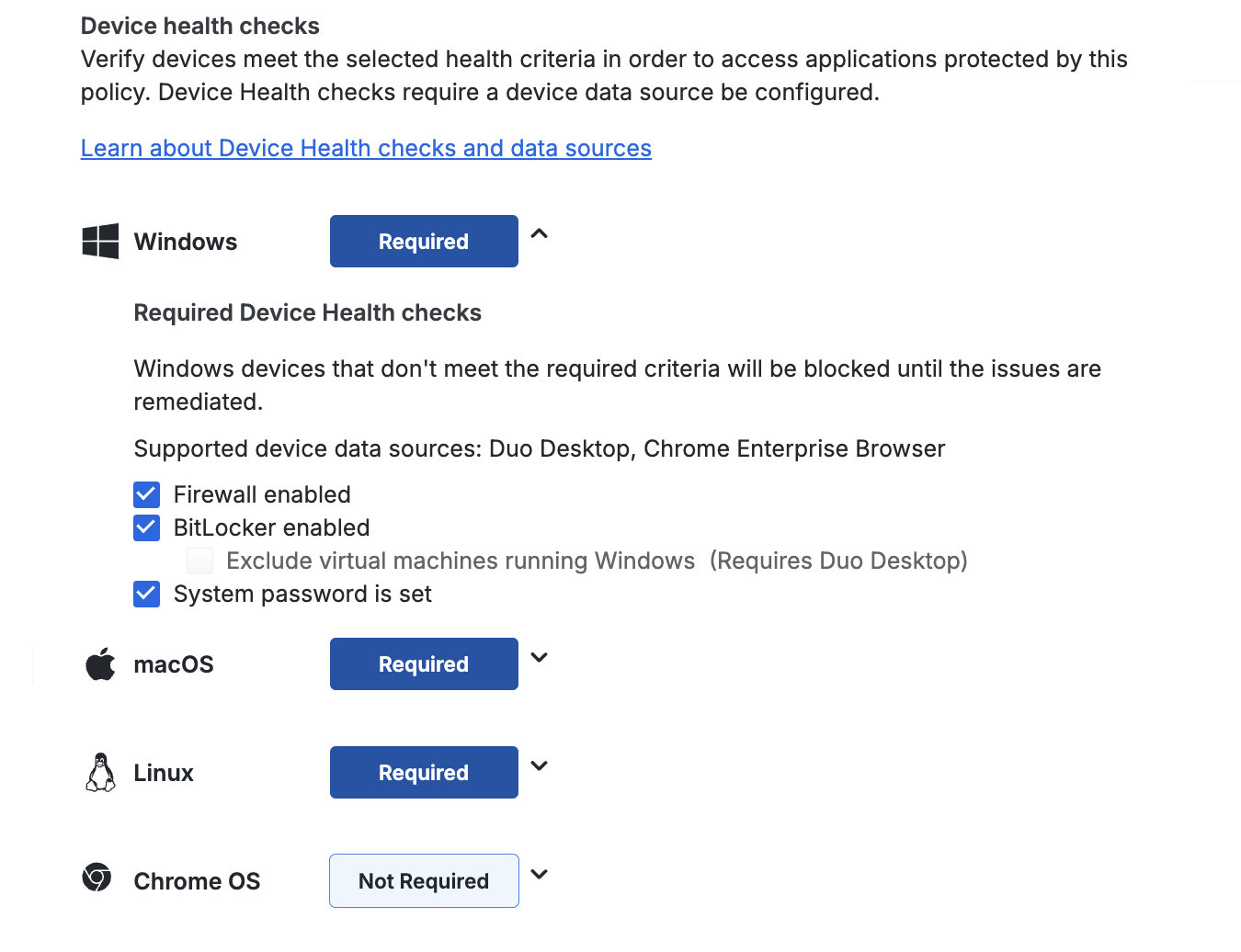
Task: Click the Apple macOS icon
Action: click(x=99, y=663)
